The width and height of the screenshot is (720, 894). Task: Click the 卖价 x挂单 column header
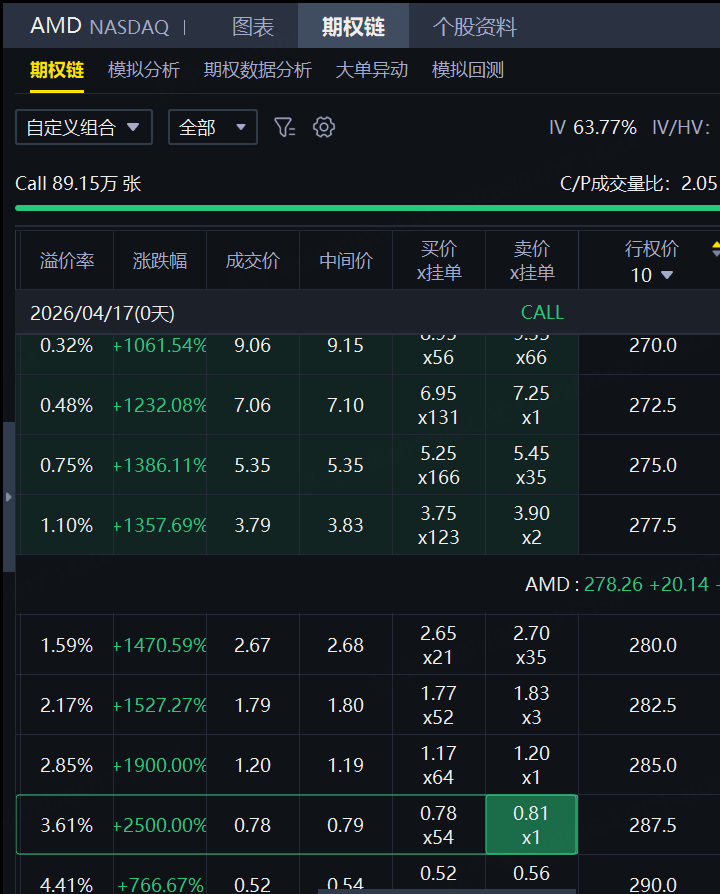tap(531, 261)
